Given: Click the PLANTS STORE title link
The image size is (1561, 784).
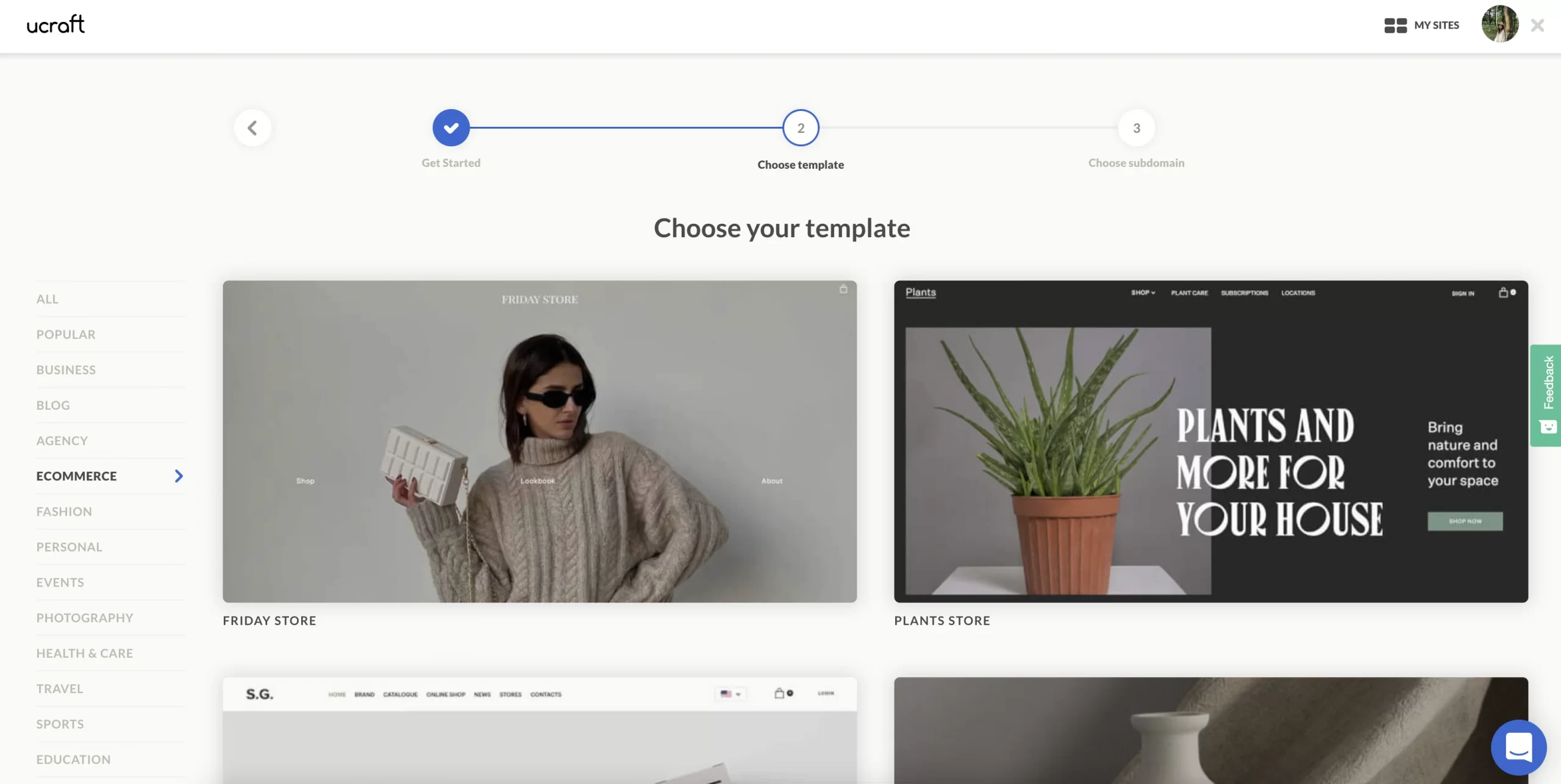Looking at the screenshot, I should [941, 621].
